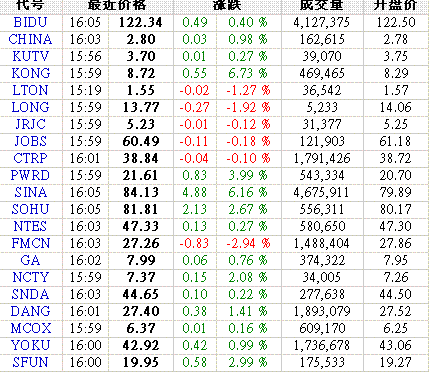Select the 成交量 volume column header
Viewport: 429px width, 372px height.
pos(322,5)
